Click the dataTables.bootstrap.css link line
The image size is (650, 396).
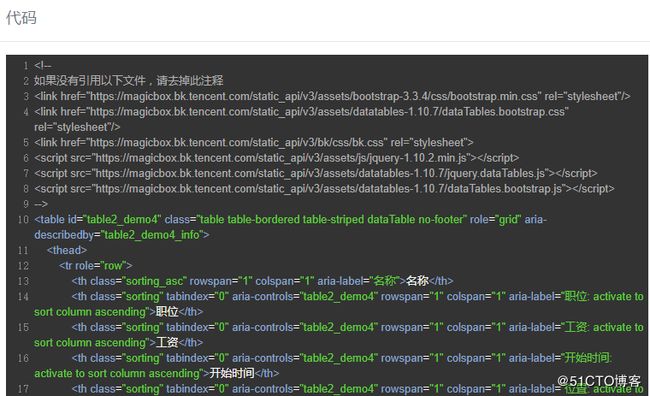(301, 112)
